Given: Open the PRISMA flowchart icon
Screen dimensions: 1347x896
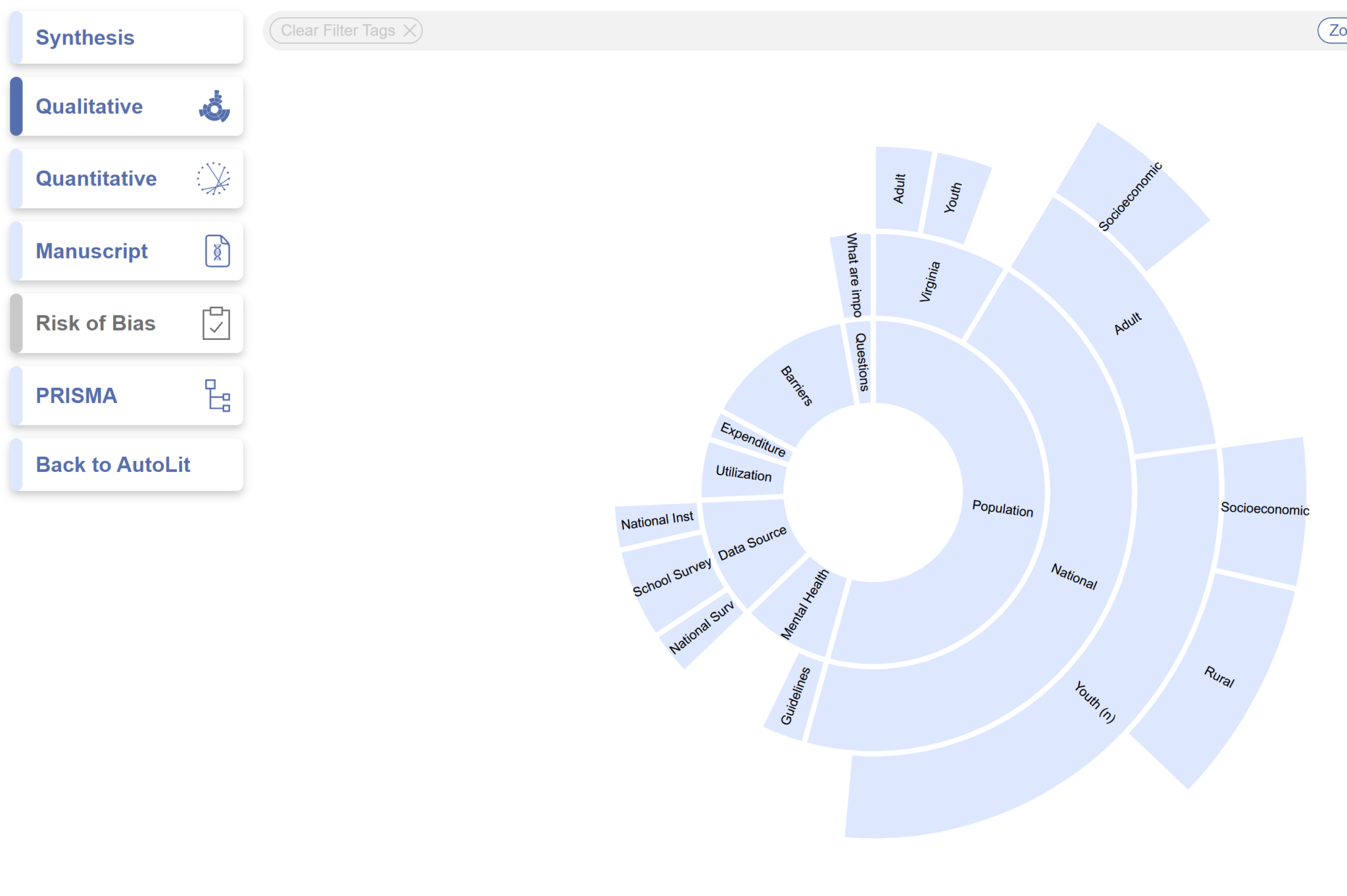Looking at the screenshot, I should 216,396.
